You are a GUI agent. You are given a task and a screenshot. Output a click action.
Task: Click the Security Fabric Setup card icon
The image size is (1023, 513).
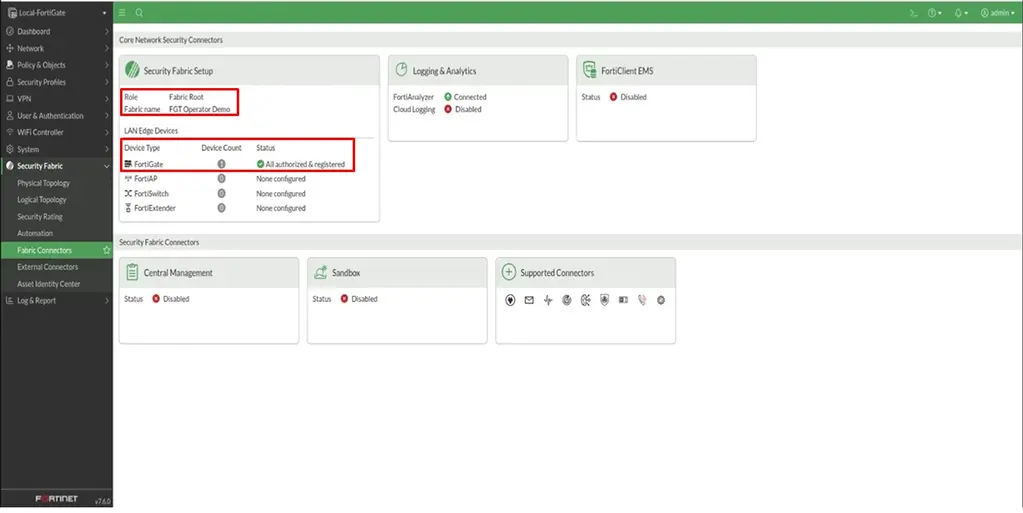[x=132, y=70]
